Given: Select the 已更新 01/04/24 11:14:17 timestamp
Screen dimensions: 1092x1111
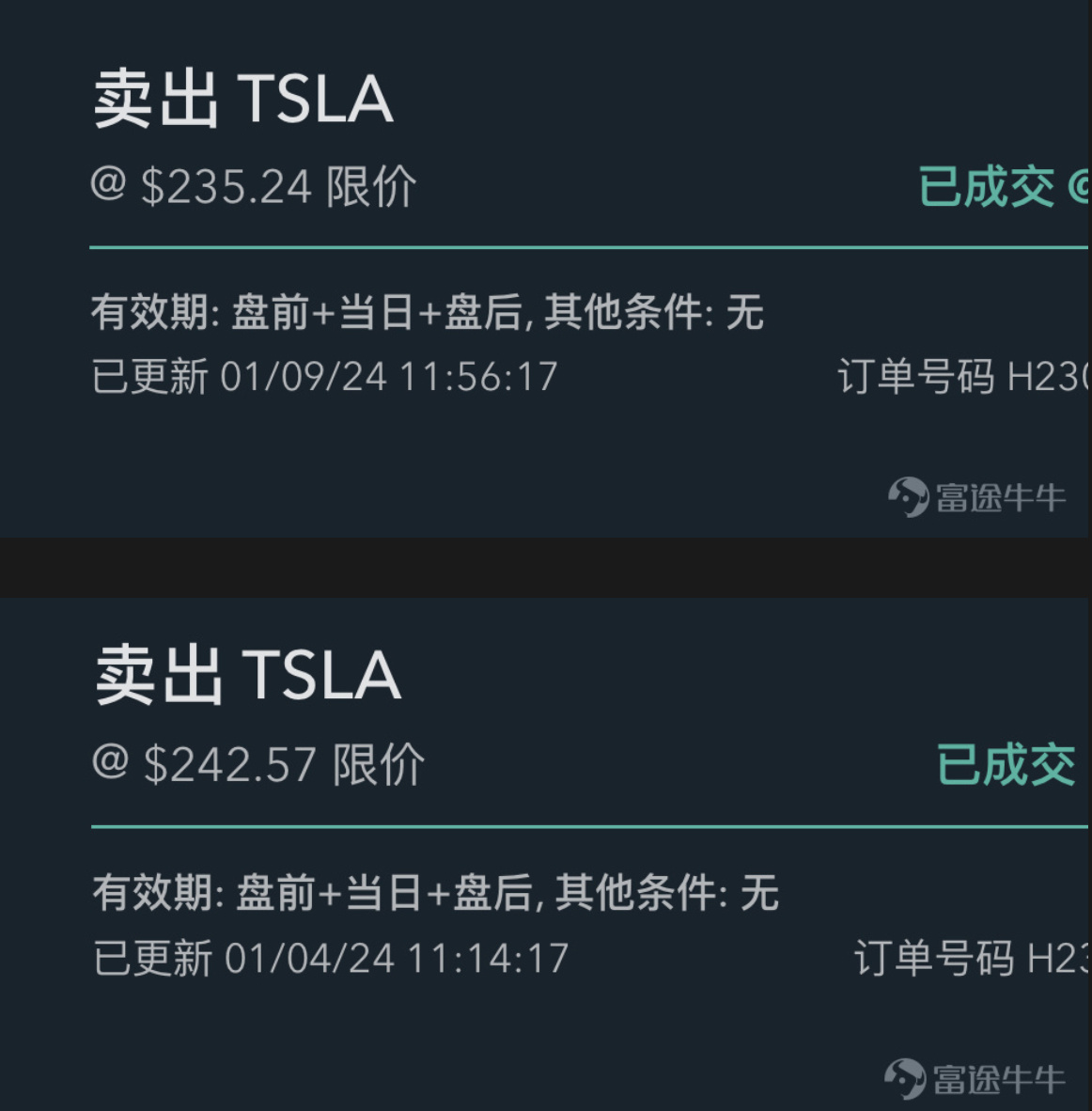Looking at the screenshot, I should tap(331, 958).
